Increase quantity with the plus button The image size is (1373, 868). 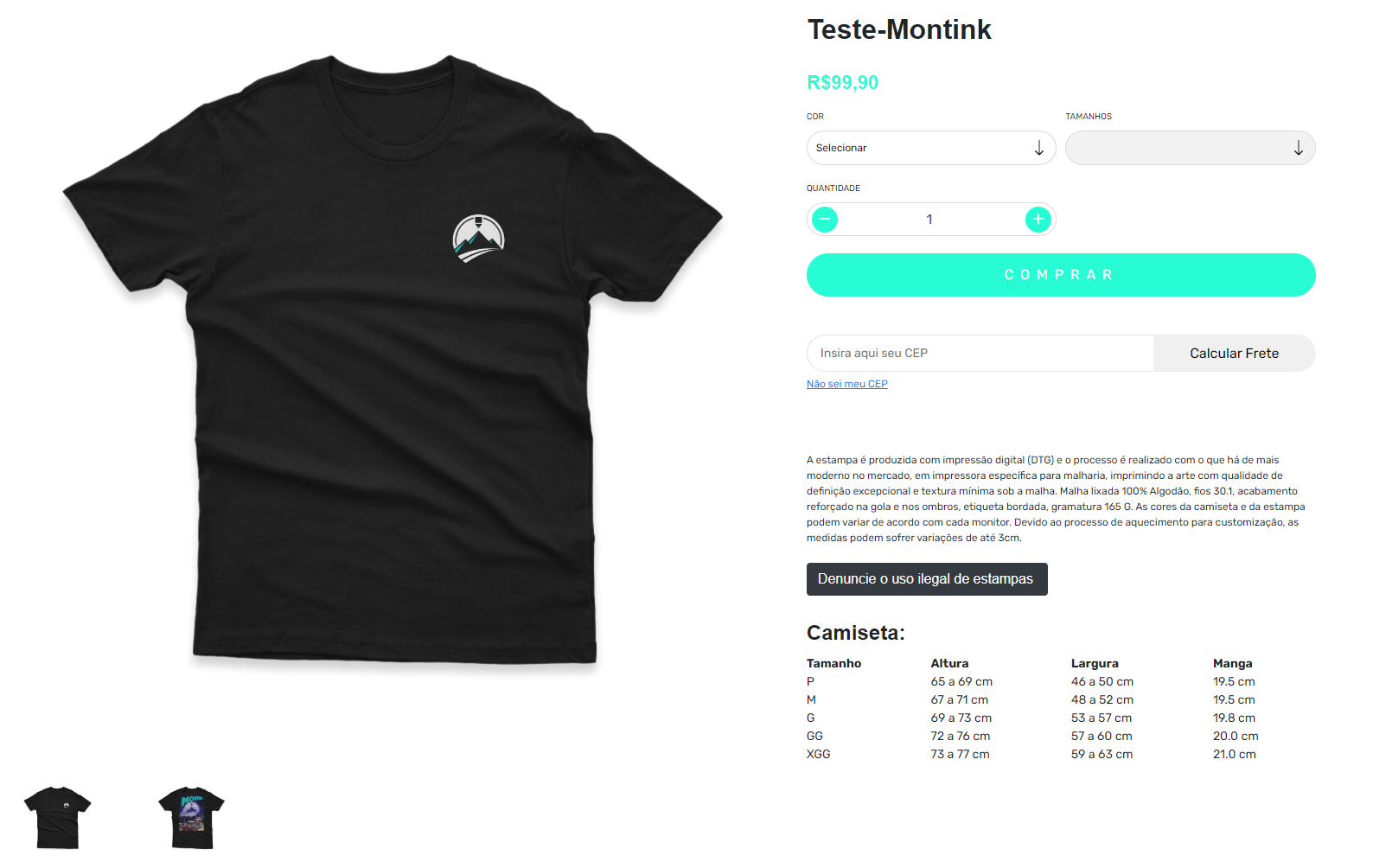coord(1038,220)
